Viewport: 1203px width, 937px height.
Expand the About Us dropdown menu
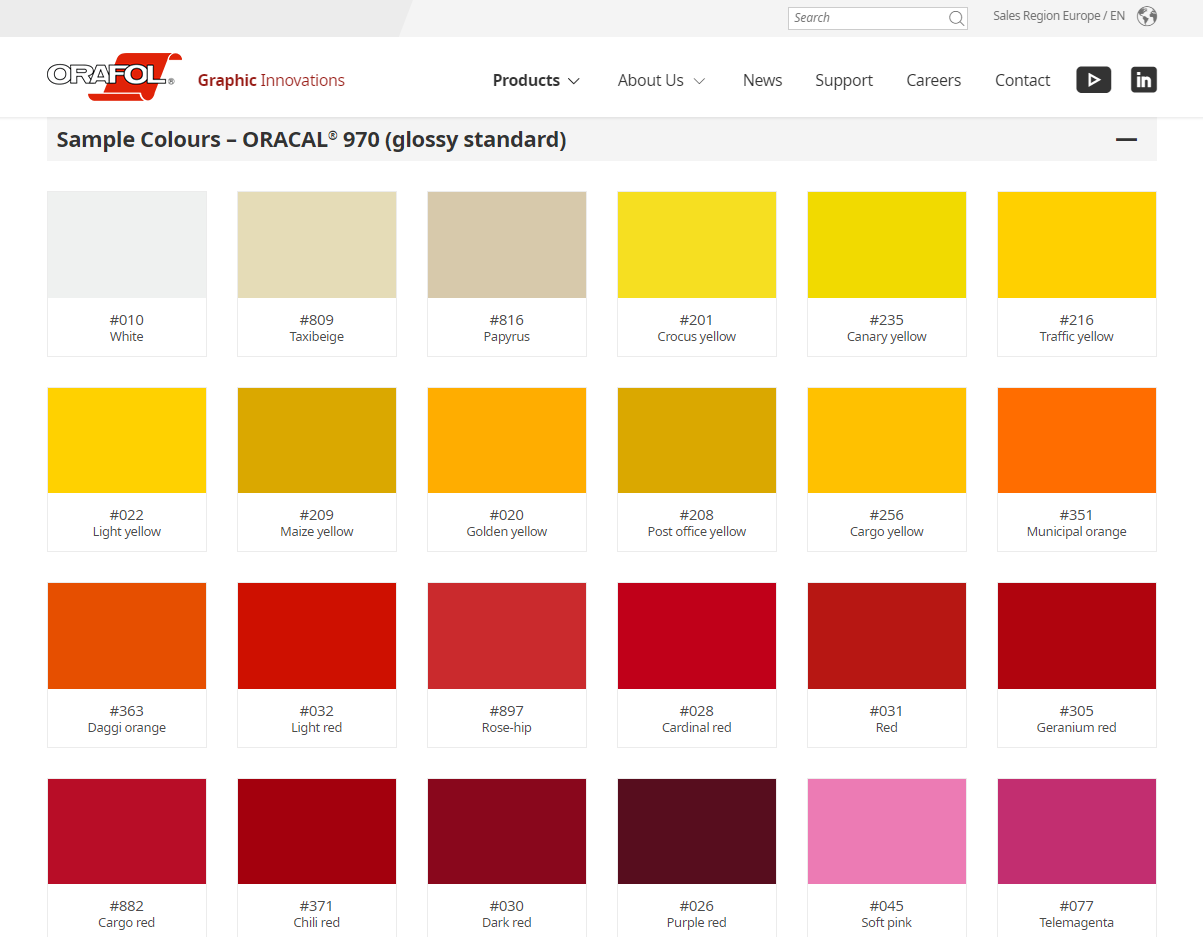pyautogui.click(x=661, y=80)
